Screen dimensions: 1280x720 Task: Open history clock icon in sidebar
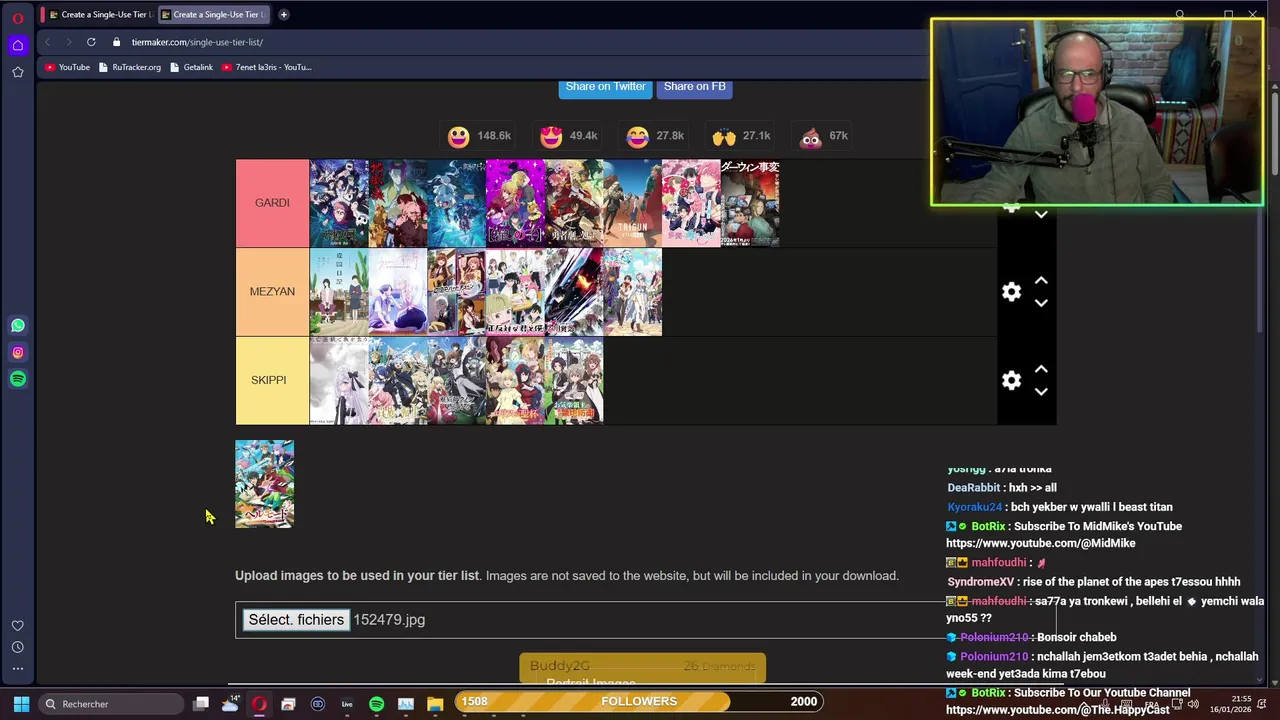click(x=18, y=647)
